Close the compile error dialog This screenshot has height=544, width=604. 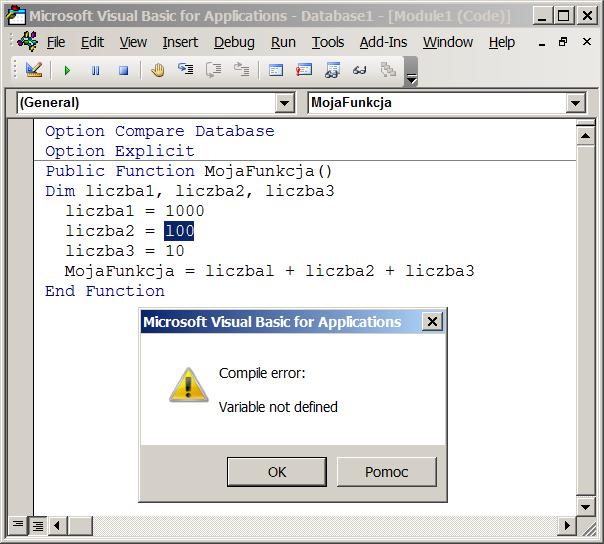pos(432,321)
